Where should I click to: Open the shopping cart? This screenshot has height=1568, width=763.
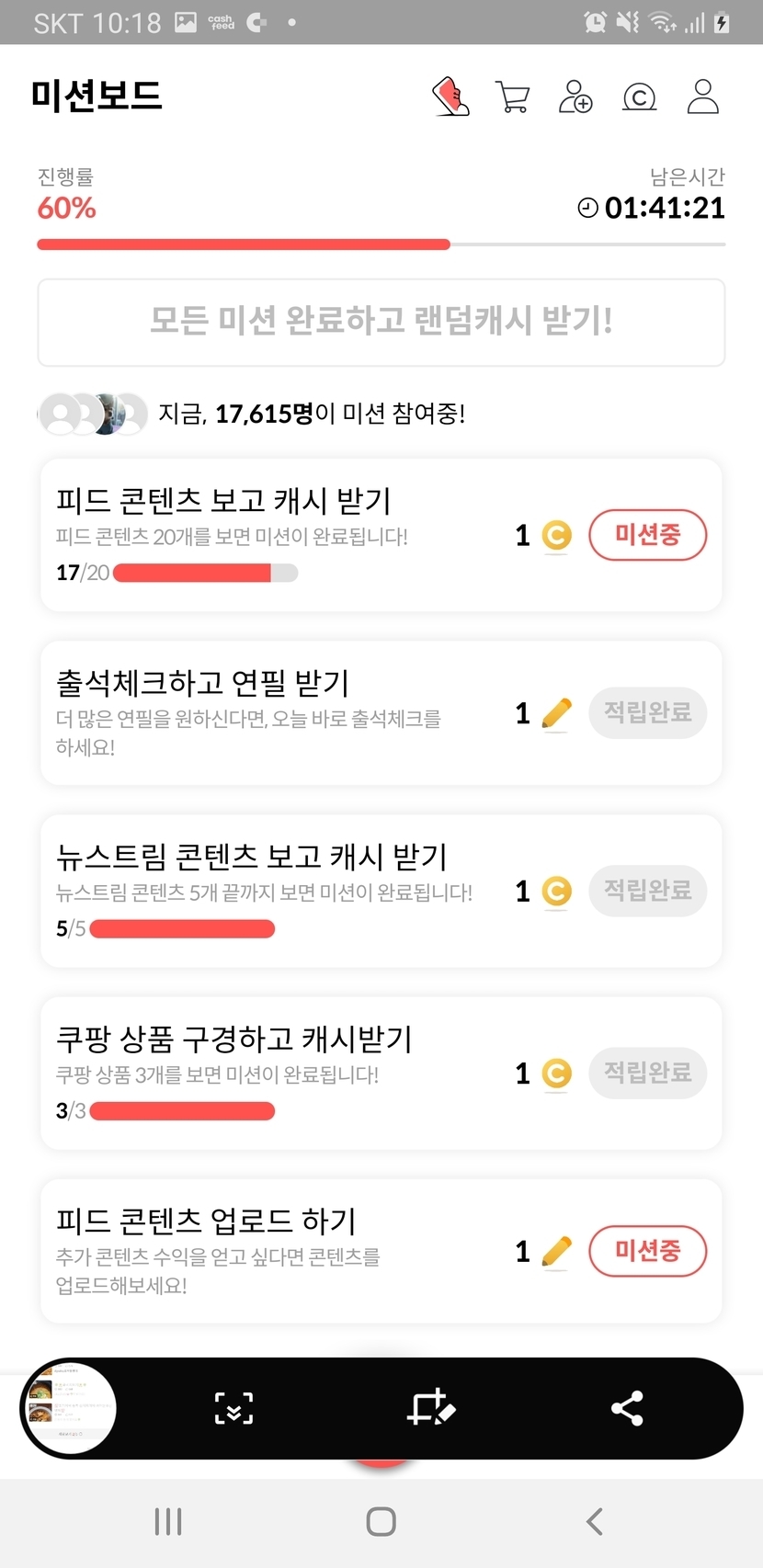513,97
